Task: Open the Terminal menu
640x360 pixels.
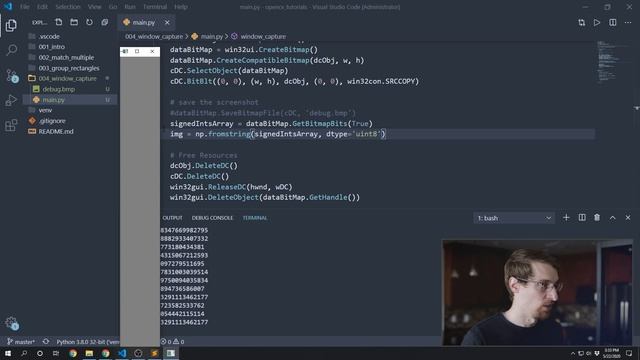Action: [x=155, y=7]
